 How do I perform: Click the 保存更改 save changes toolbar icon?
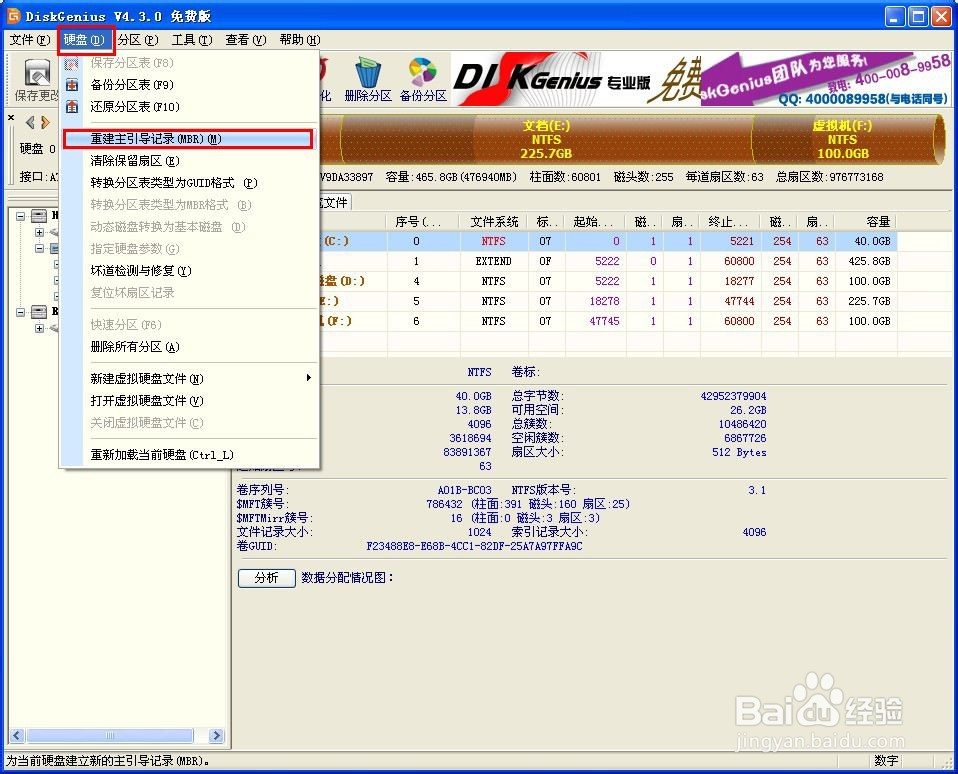(36, 80)
